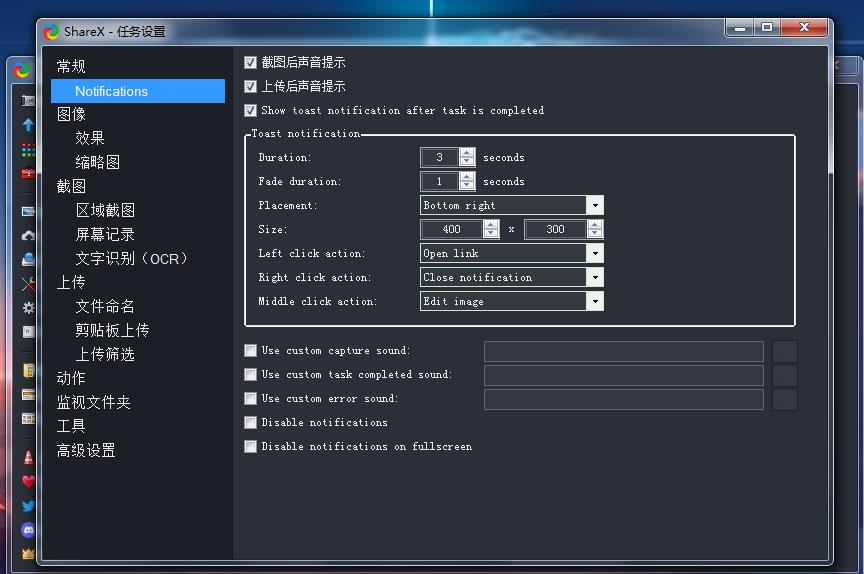Open the Discord icon in sidebar
The height and width of the screenshot is (574, 864).
(x=28, y=530)
